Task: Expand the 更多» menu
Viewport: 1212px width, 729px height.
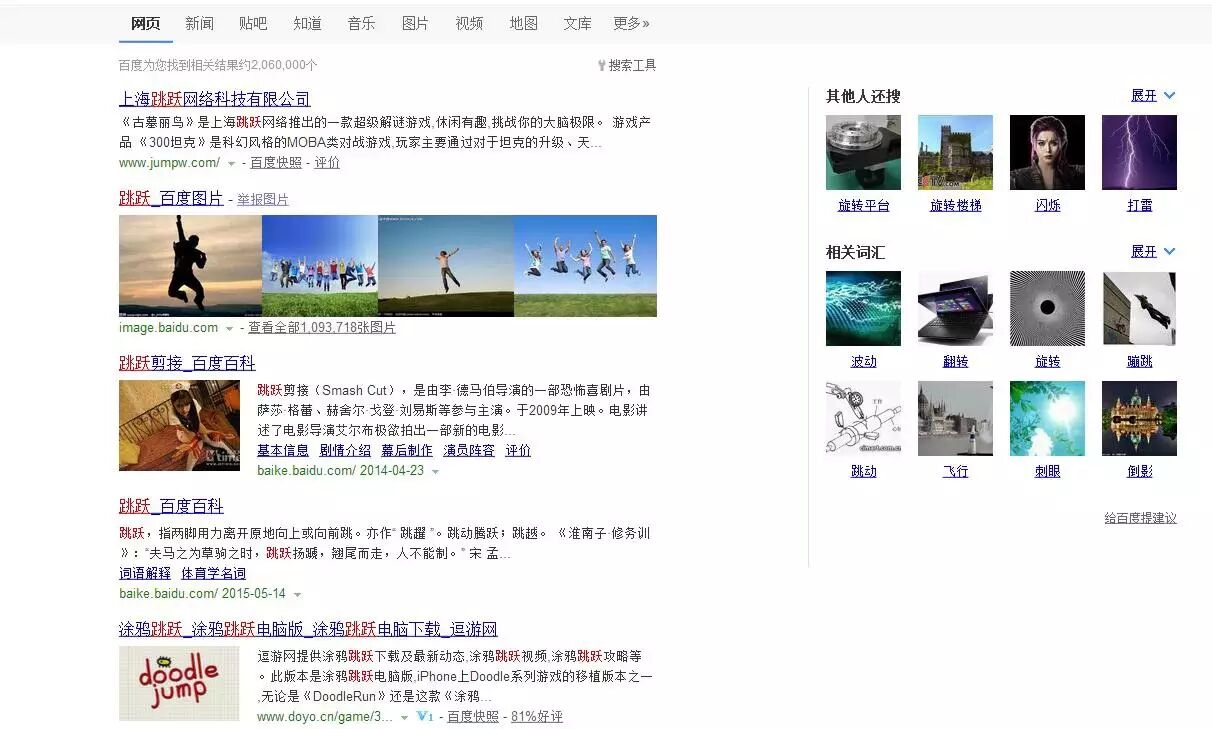Action: [x=631, y=23]
